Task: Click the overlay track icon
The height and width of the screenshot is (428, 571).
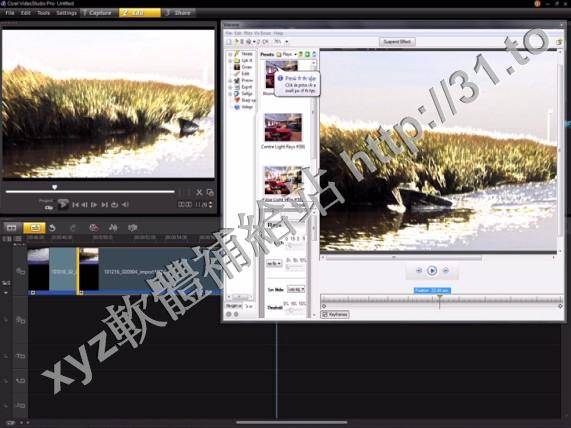Action: coord(20,320)
